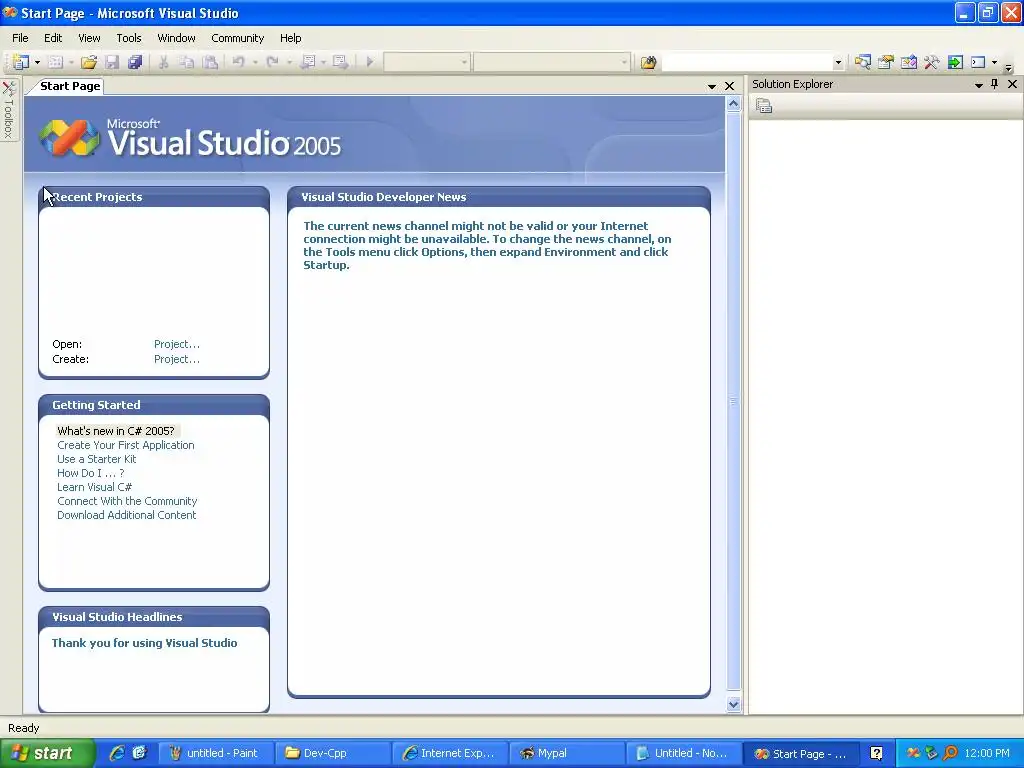Viewport: 1024px width, 768px height.
Task: Click the Undo toolbar icon
Action: point(238,62)
